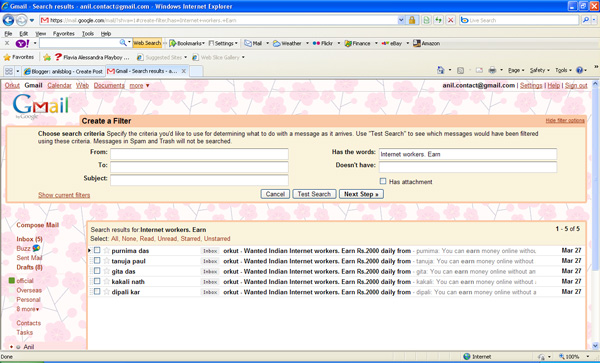Screen dimensions: 600x363
Task: Open Flickr from the Yahoo toolbar
Action: [323, 44]
